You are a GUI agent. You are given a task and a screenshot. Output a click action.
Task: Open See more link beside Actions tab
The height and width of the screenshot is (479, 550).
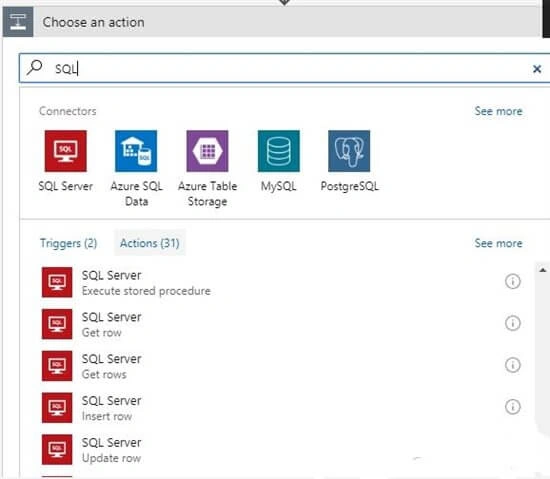(x=498, y=243)
